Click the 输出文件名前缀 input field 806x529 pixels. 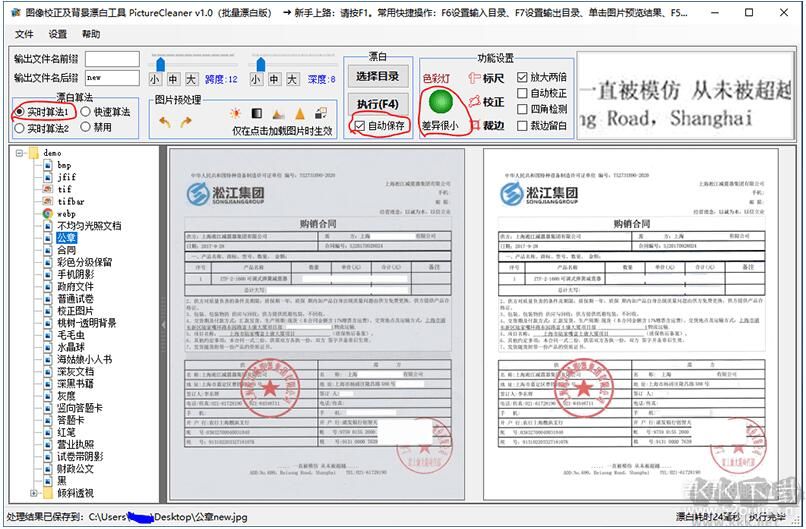coord(112,59)
